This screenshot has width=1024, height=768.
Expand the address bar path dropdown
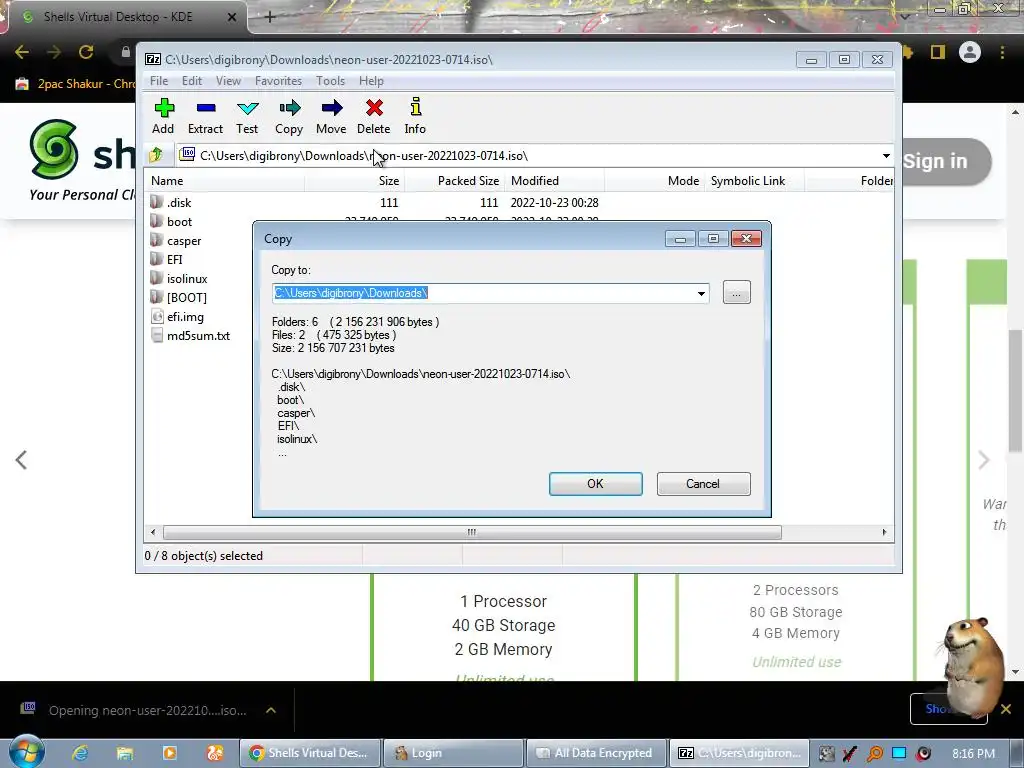coord(886,155)
